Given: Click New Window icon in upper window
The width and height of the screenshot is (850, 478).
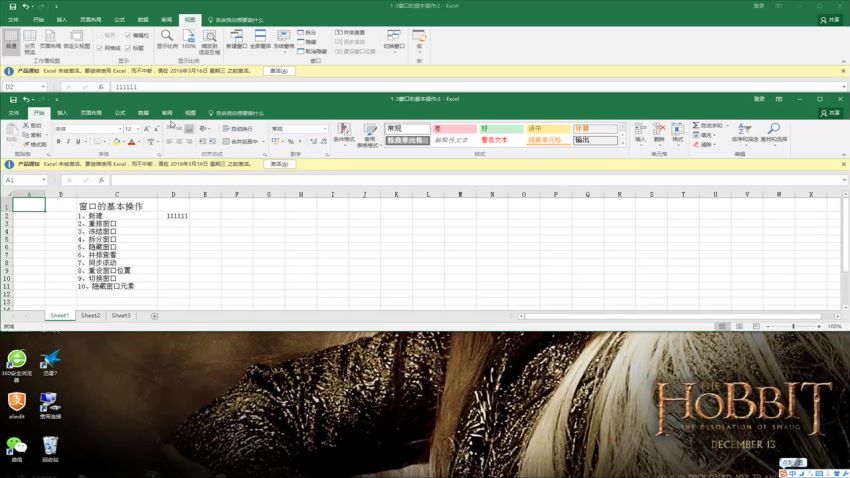Looking at the screenshot, I should tap(236, 39).
